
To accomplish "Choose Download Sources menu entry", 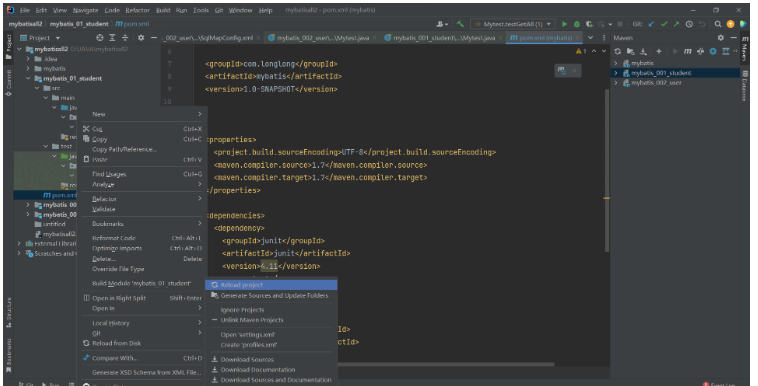I will click(x=247, y=359).
